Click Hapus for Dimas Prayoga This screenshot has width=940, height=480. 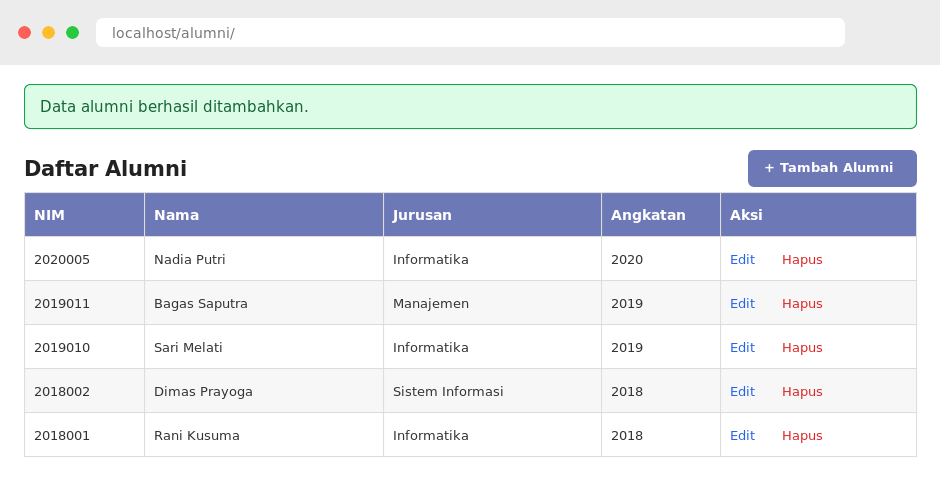point(802,391)
